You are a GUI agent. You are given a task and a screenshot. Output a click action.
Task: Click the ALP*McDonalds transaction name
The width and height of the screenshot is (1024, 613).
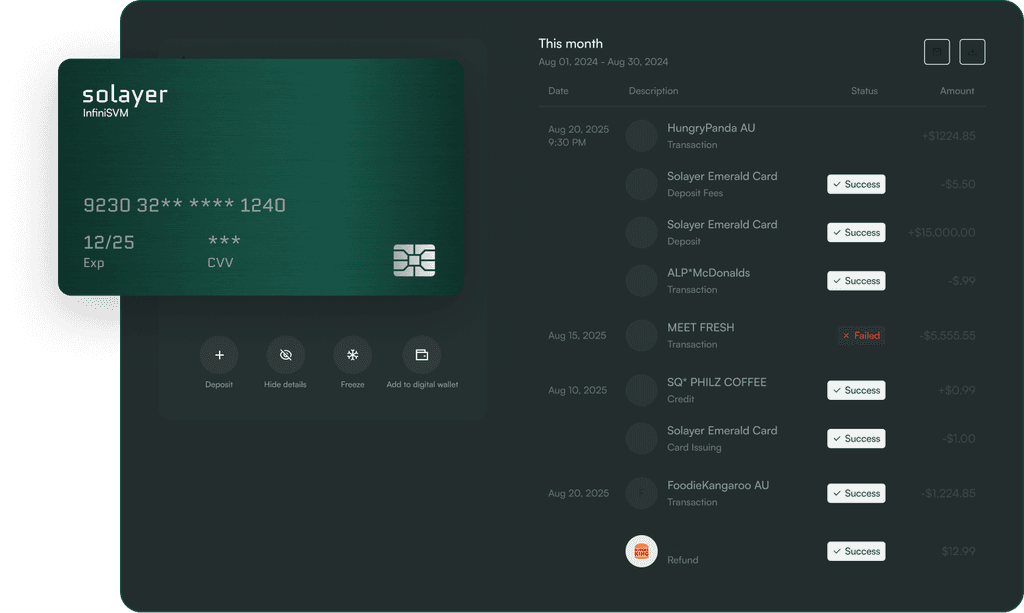click(x=708, y=273)
